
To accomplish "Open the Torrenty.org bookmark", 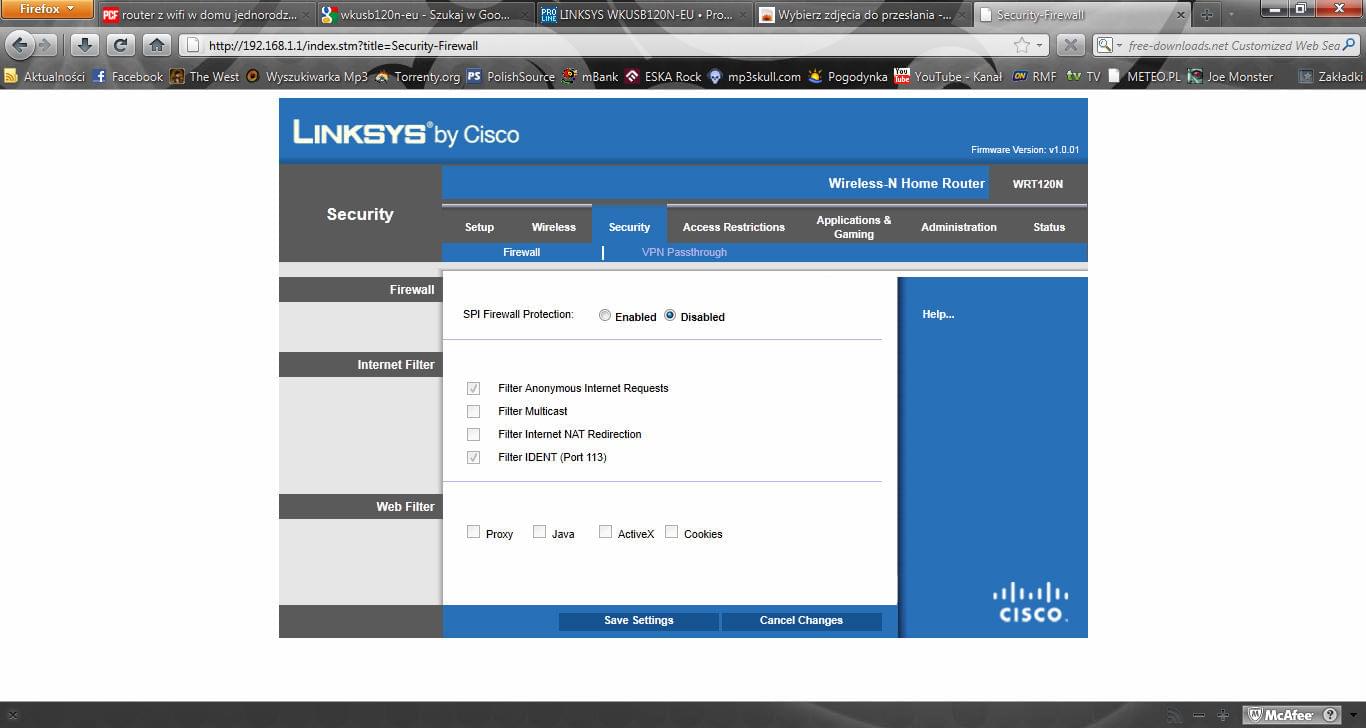I will click(x=417, y=76).
